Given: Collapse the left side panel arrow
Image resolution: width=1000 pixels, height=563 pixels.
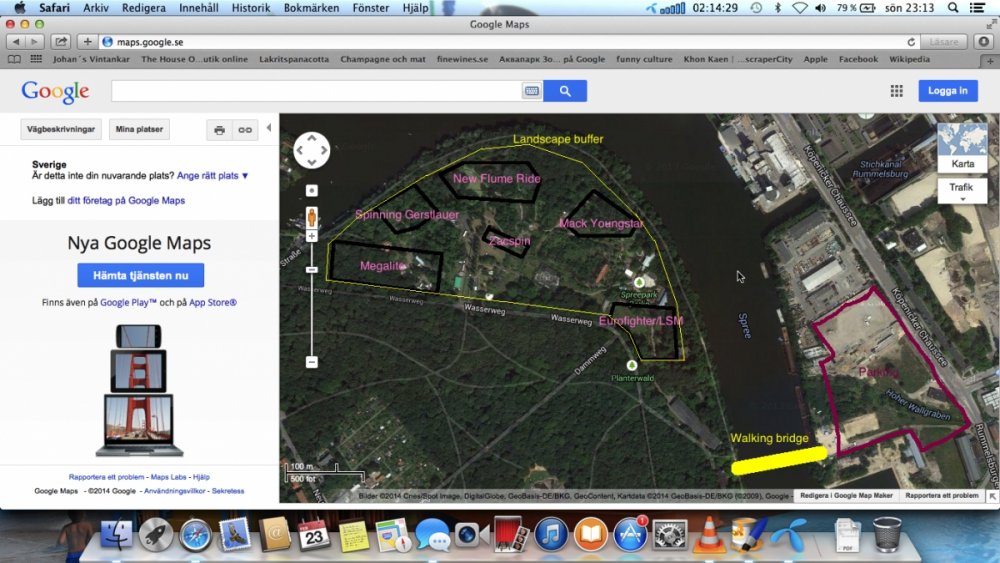Looking at the screenshot, I should [x=269, y=130].
